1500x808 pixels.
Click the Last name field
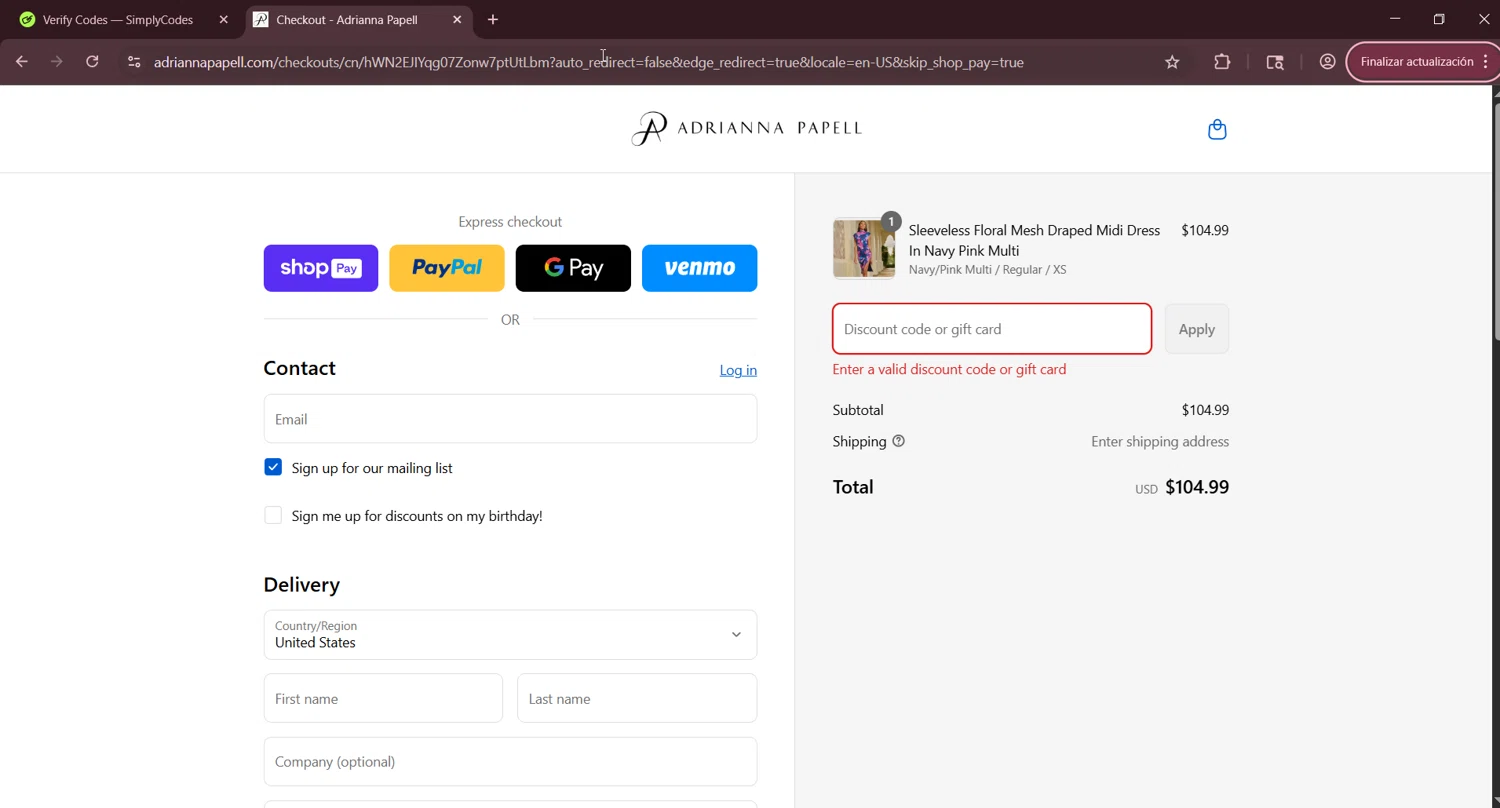coord(637,698)
